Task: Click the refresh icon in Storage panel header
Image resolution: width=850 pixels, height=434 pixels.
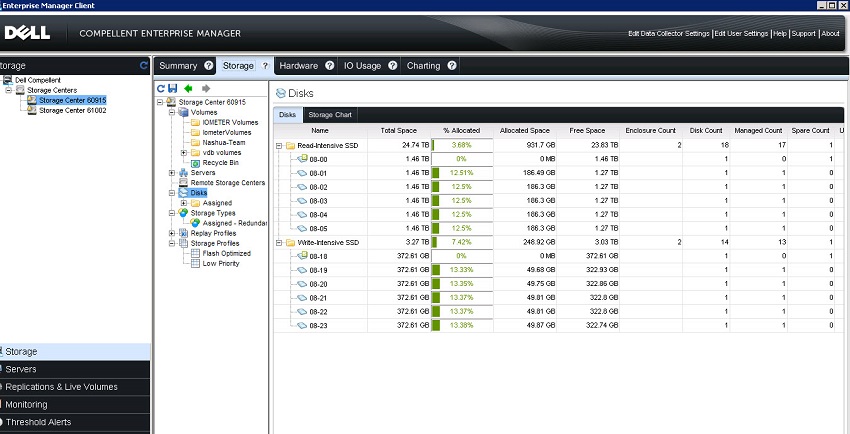Action: 144,66
